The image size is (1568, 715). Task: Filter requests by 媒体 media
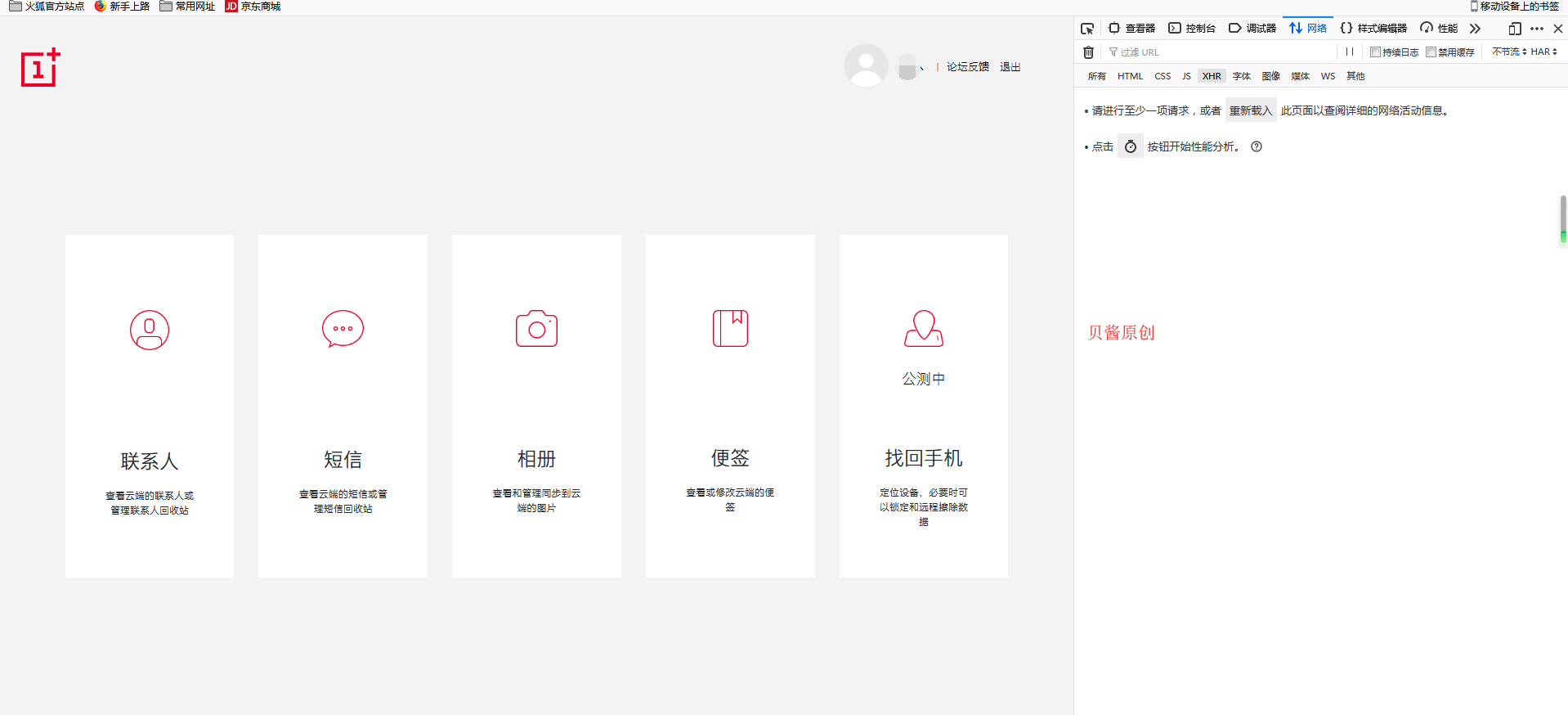(1301, 76)
